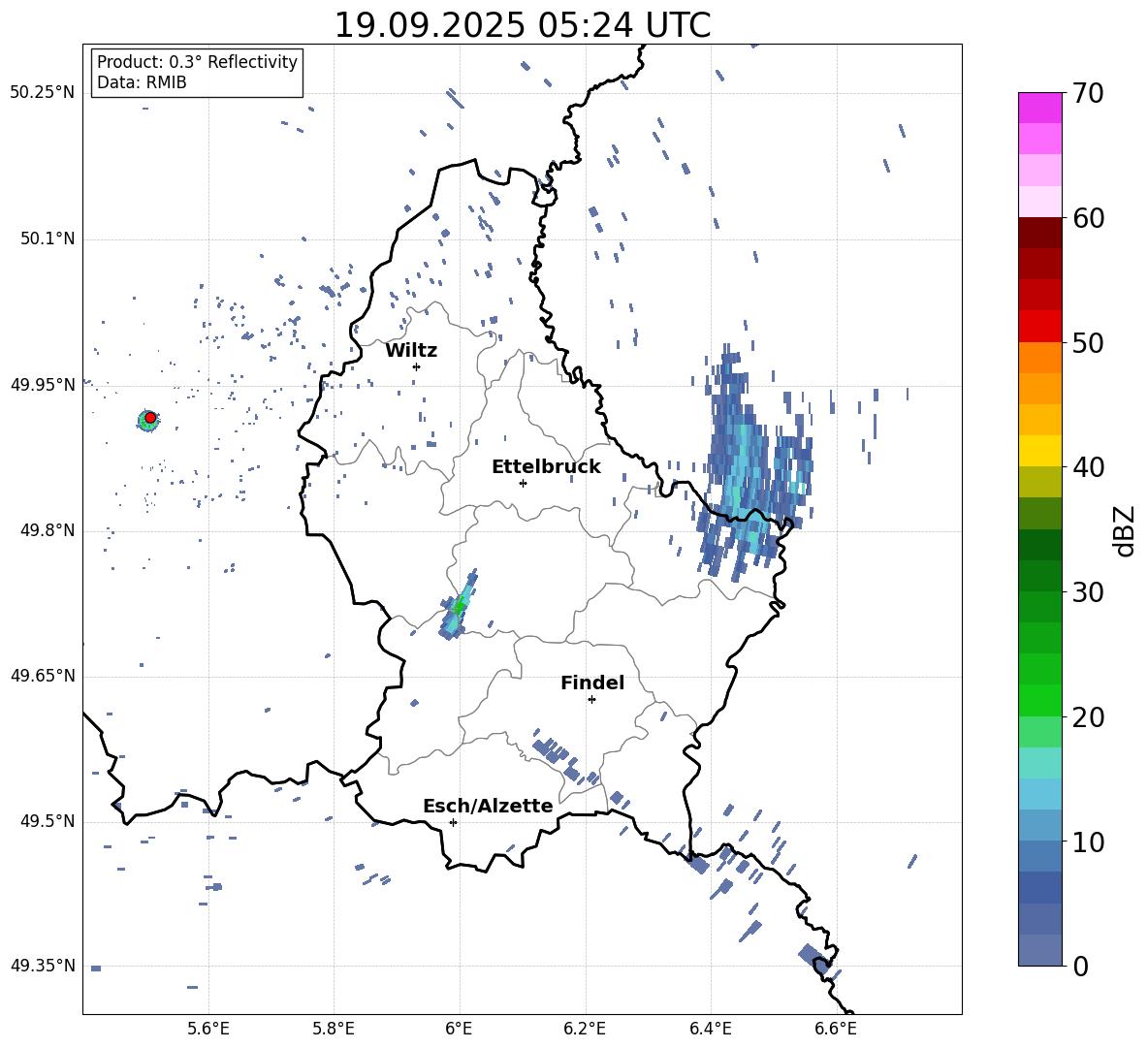This screenshot has width=1148, height=1048.
Task: Click the '5.8°E' longitude label
Action: coord(334,1029)
